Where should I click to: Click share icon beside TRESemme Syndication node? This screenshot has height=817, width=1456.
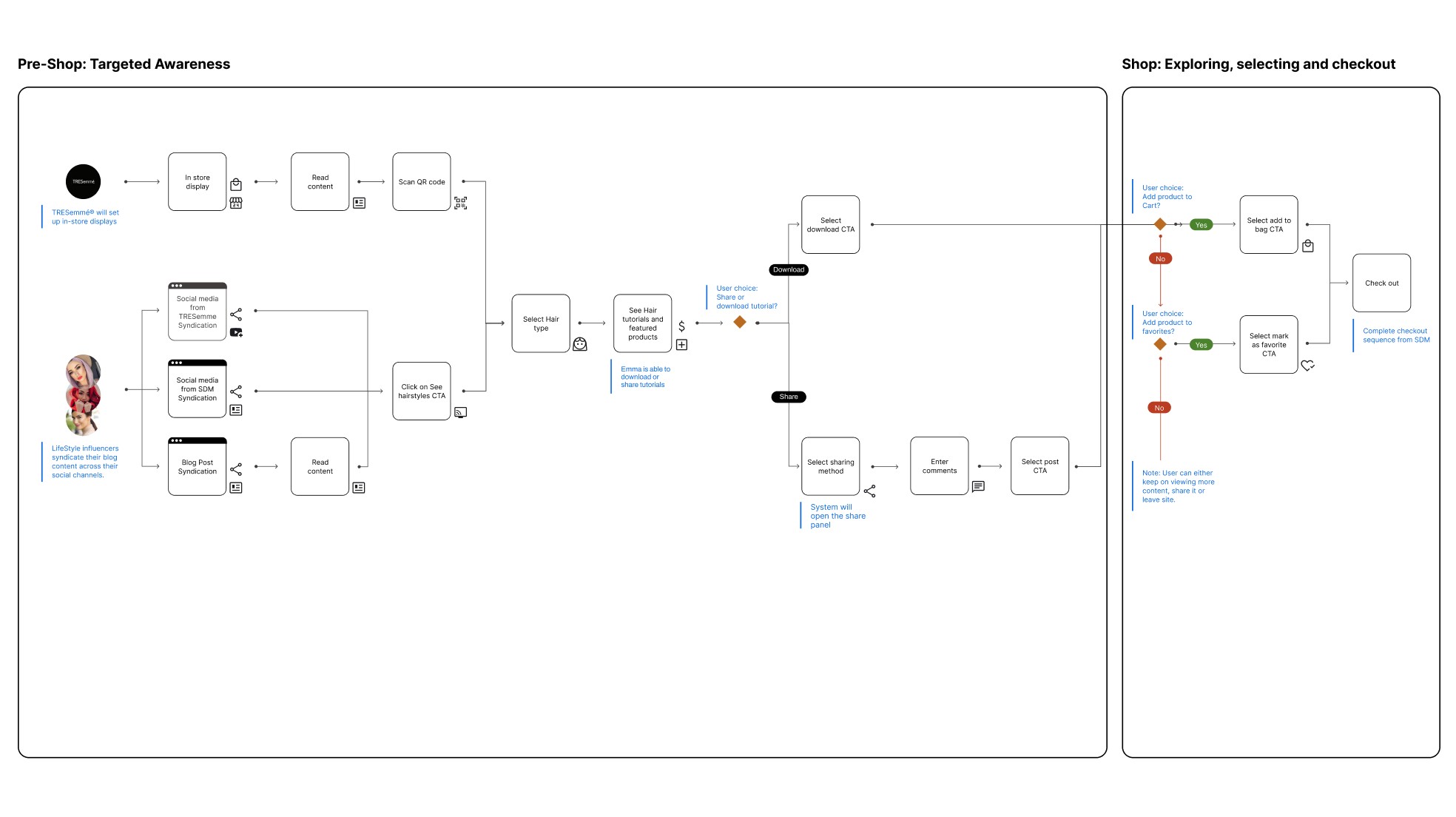pyautogui.click(x=236, y=315)
